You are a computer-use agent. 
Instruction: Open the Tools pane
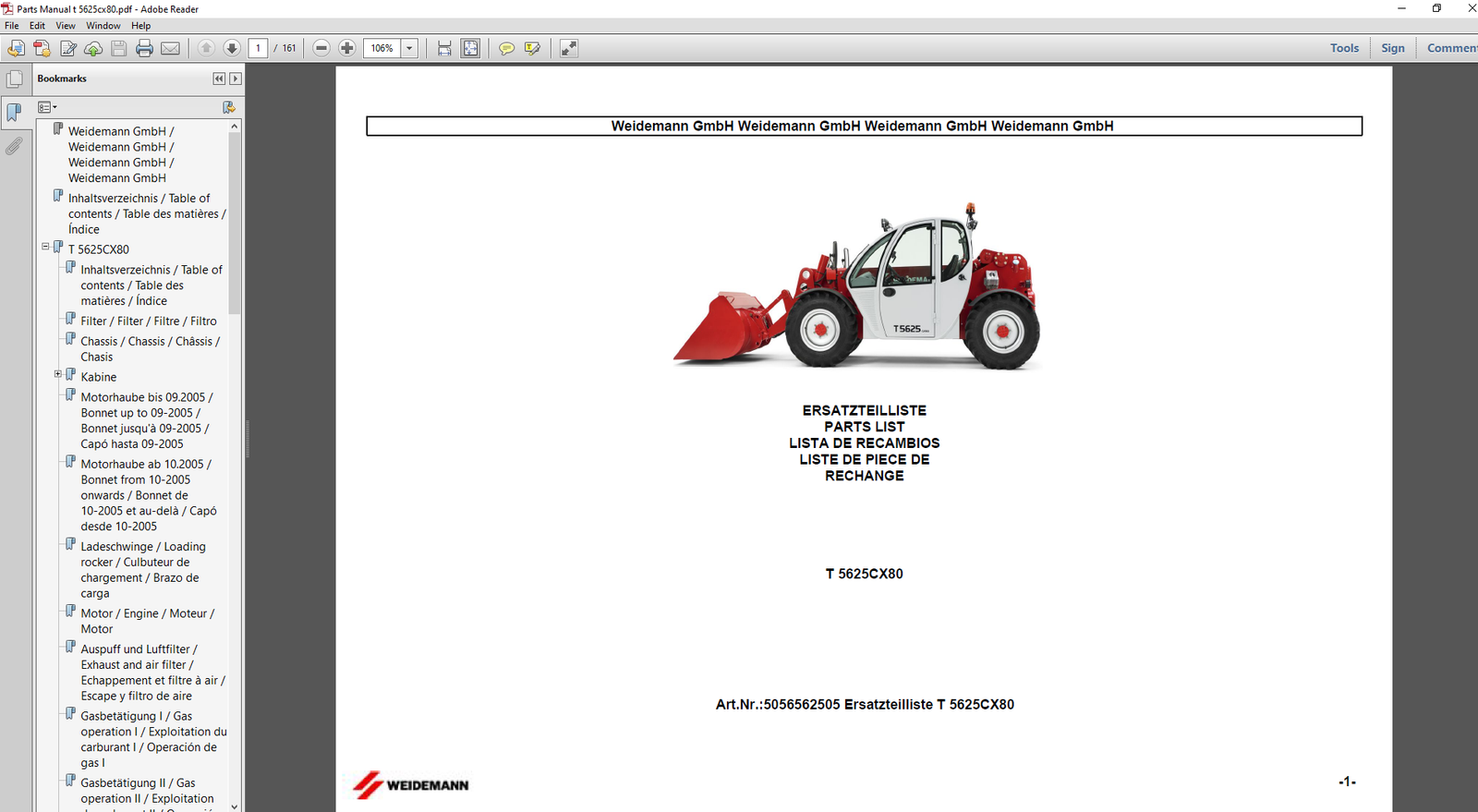click(1344, 48)
